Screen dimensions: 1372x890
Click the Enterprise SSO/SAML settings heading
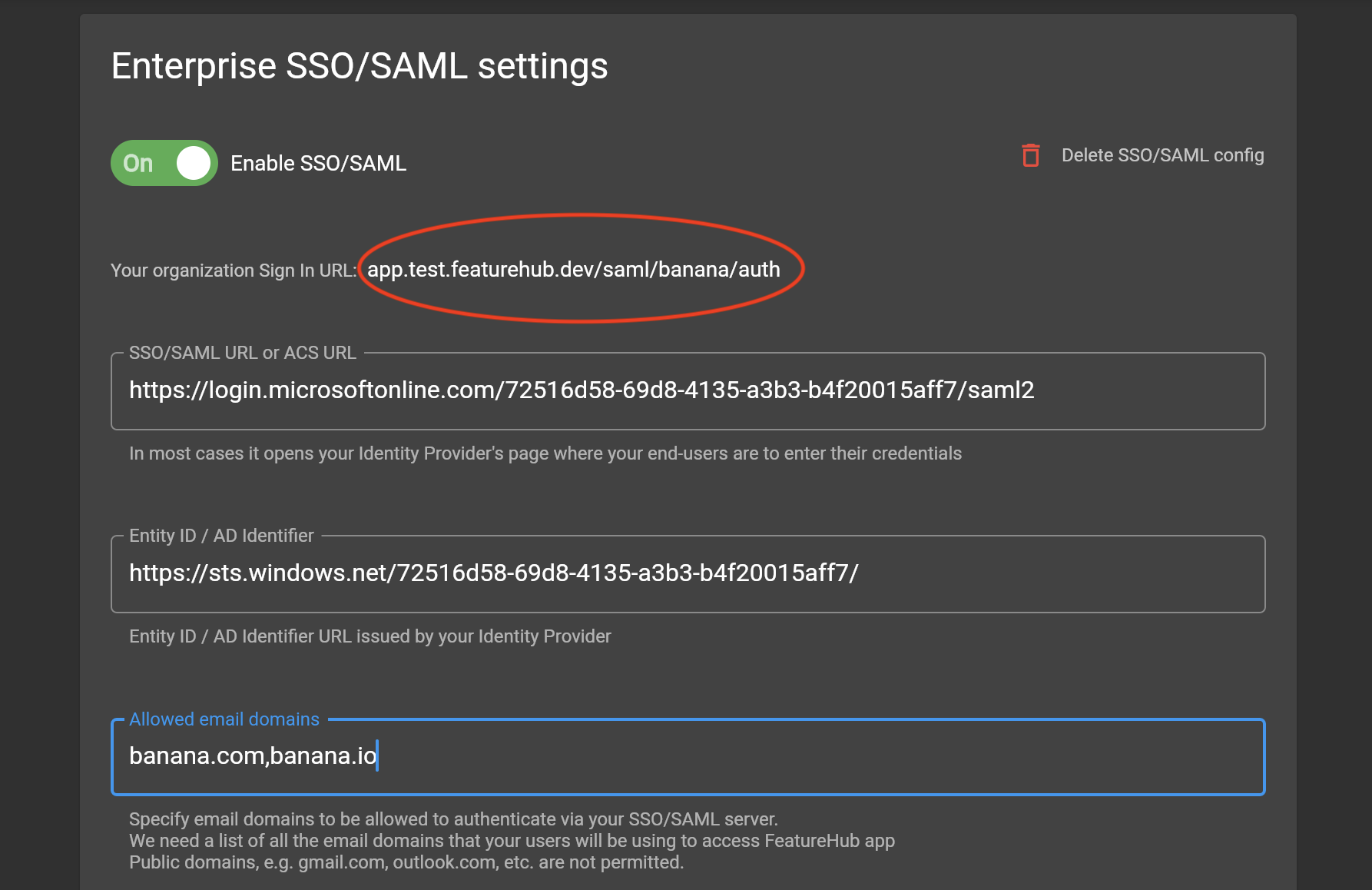[360, 66]
